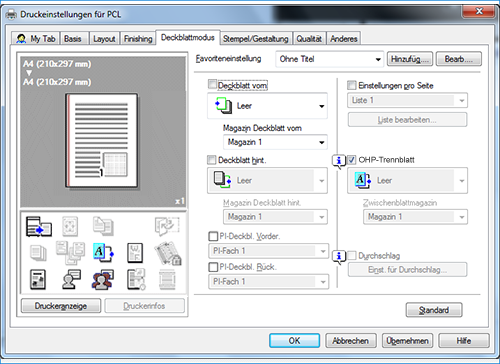The width and height of the screenshot is (500, 364).
Task: Click the greyed header/footer page icon
Action: [x=167, y=279]
